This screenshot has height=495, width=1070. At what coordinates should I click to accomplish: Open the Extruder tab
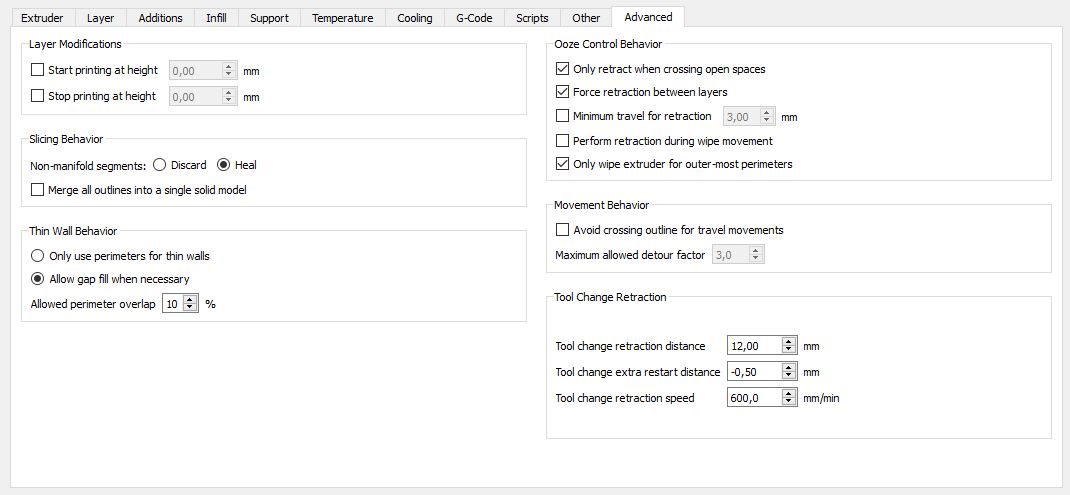click(42, 18)
